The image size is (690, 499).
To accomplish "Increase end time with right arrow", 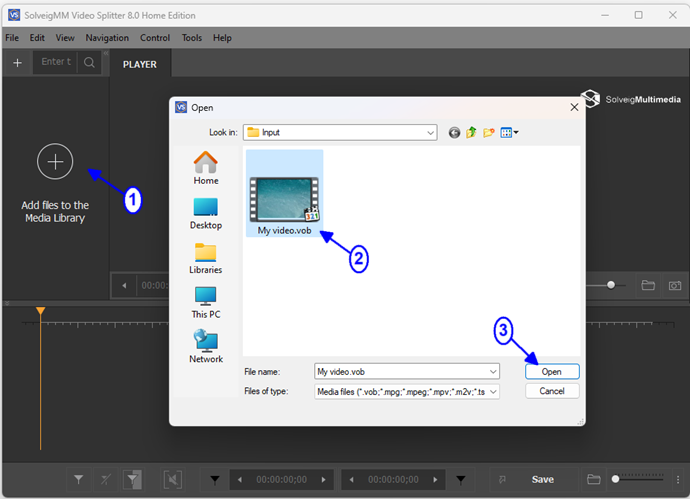I will tap(436, 480).
